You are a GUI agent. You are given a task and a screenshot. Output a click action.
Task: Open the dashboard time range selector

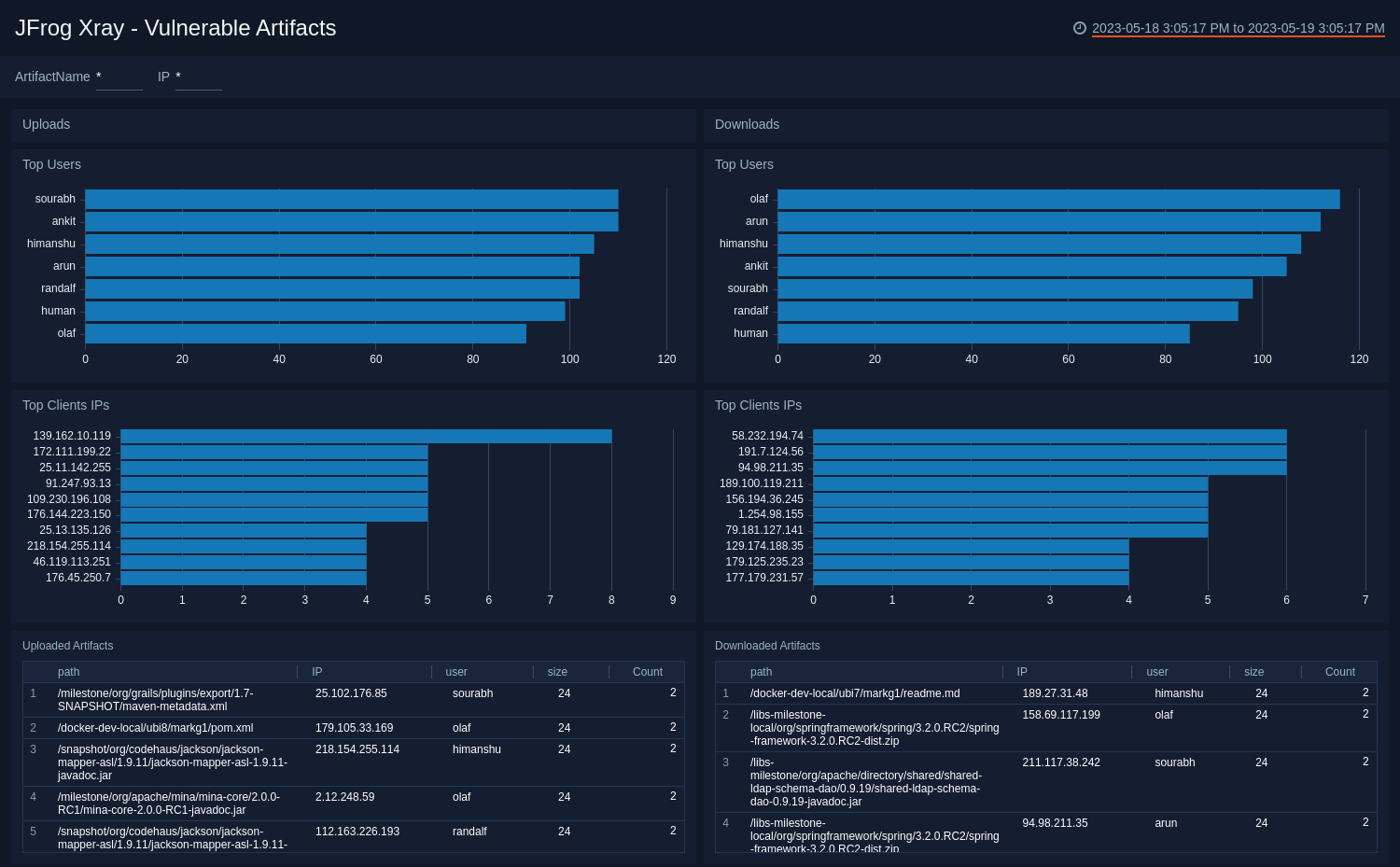point(1238,28)
